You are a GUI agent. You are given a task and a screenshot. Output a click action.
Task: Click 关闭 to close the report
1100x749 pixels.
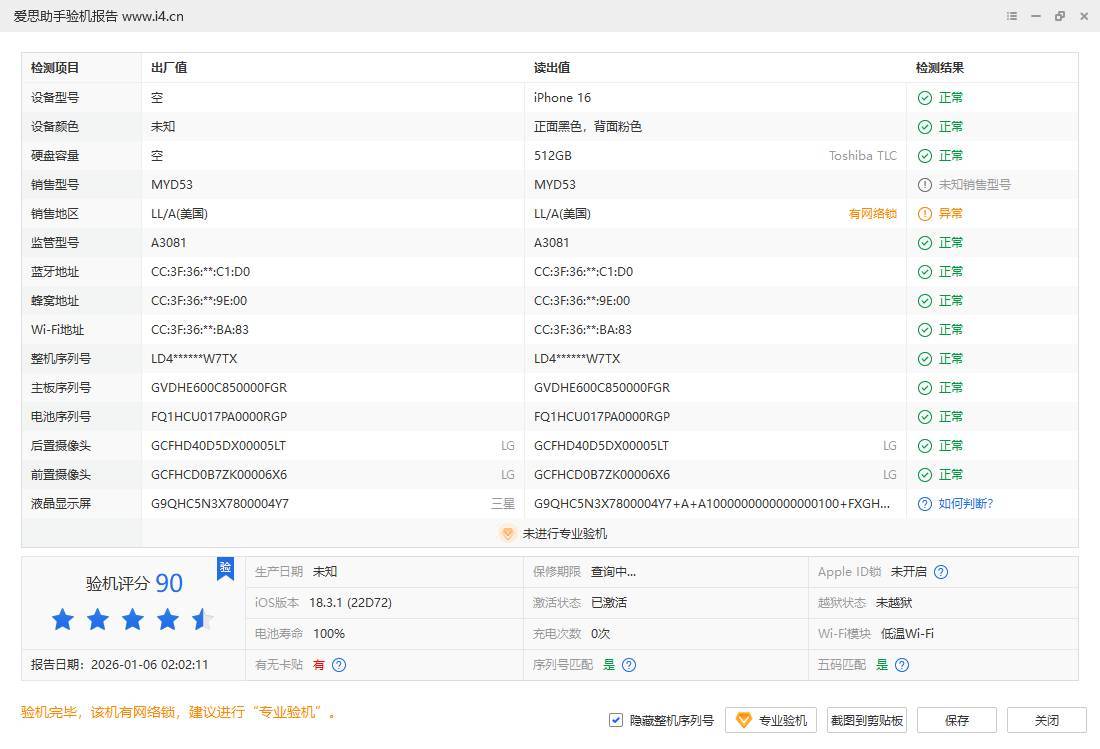pos(1046,720)
